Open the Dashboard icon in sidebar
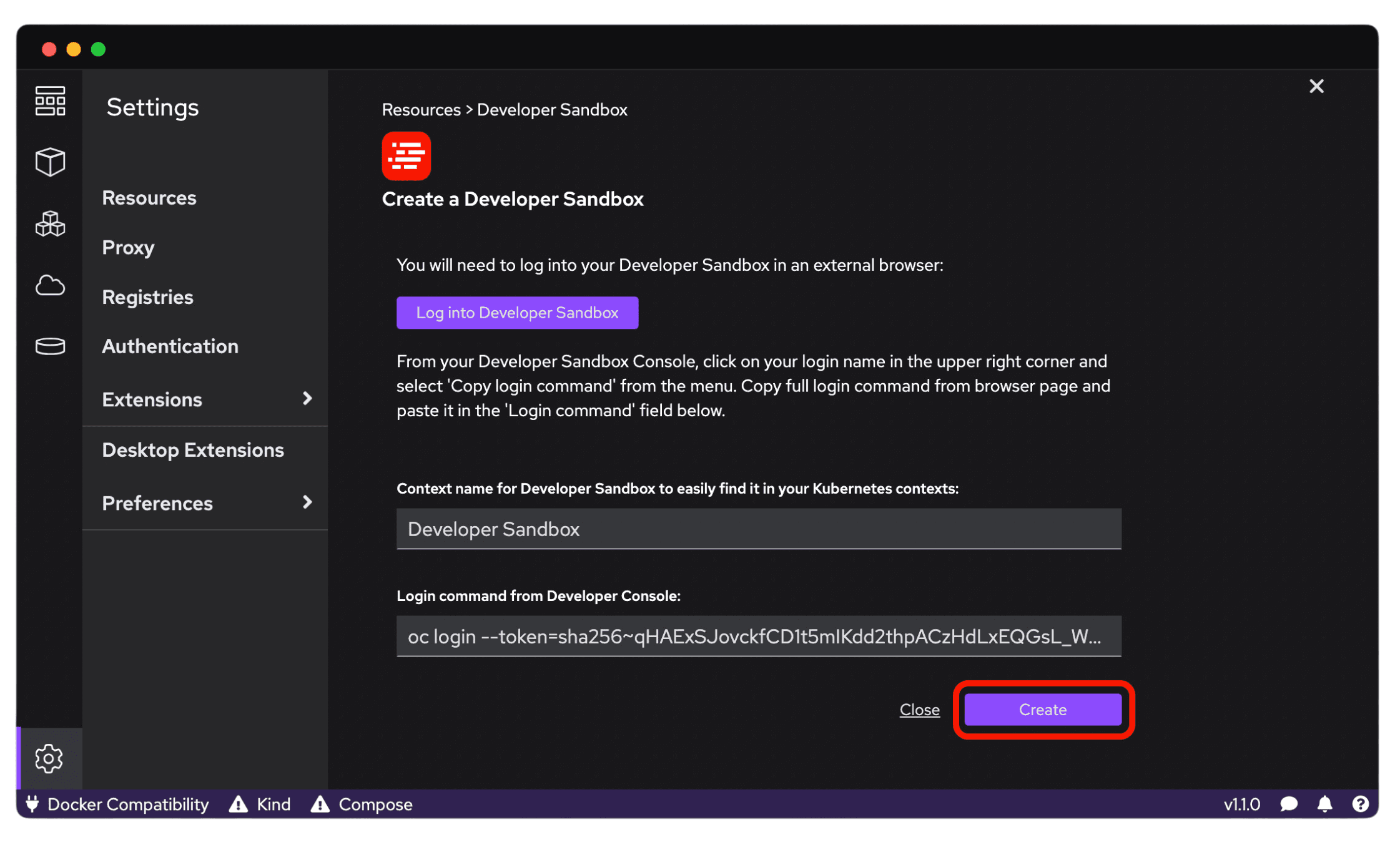This screenshot has width=1400, height=855. pos(50,101)
